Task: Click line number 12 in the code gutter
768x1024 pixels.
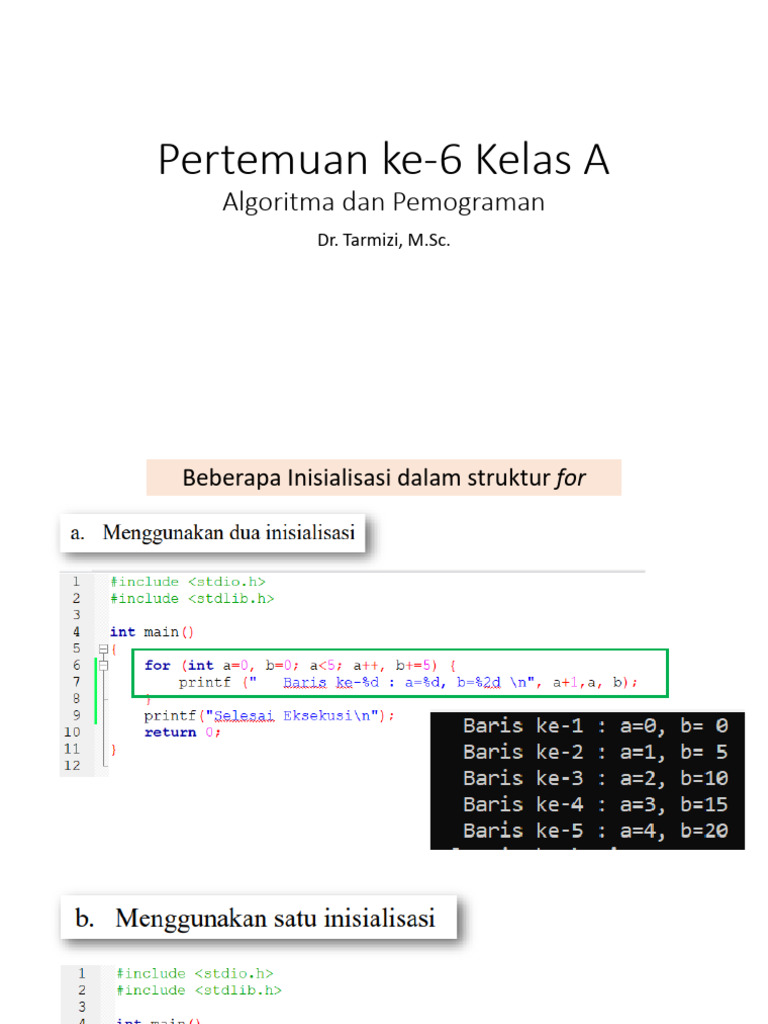Action: tap(72, 766)
